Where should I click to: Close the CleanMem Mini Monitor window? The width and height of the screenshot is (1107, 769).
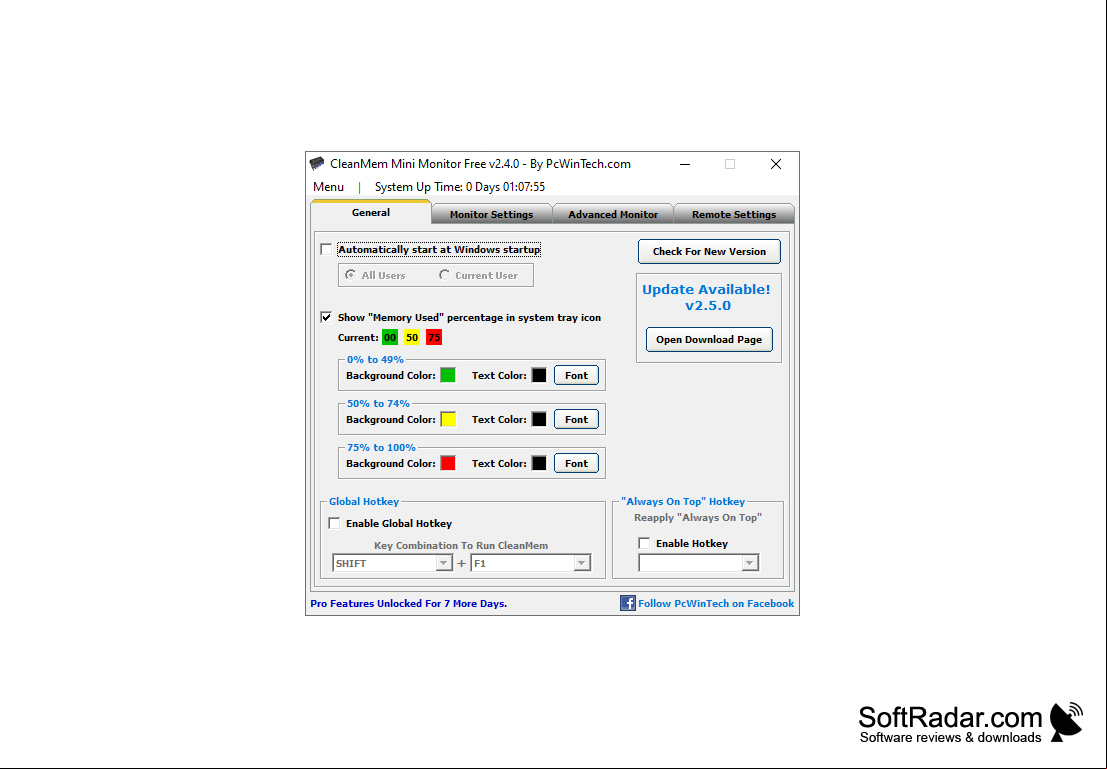776,164
